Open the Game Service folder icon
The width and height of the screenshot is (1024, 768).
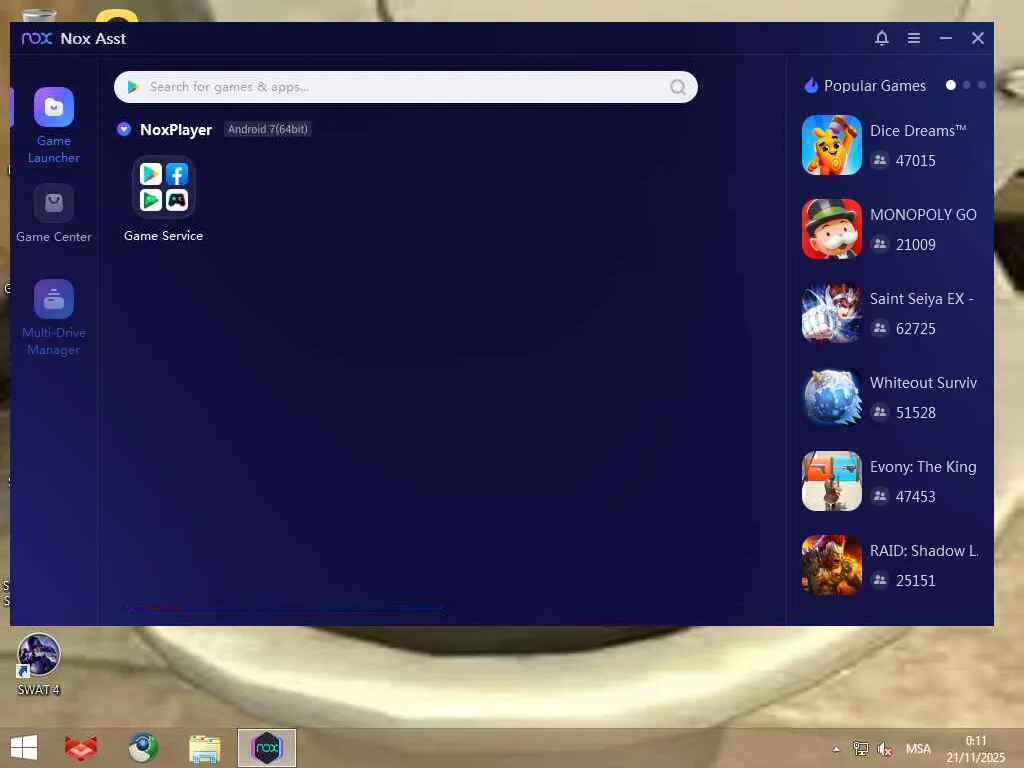point(163,187)
